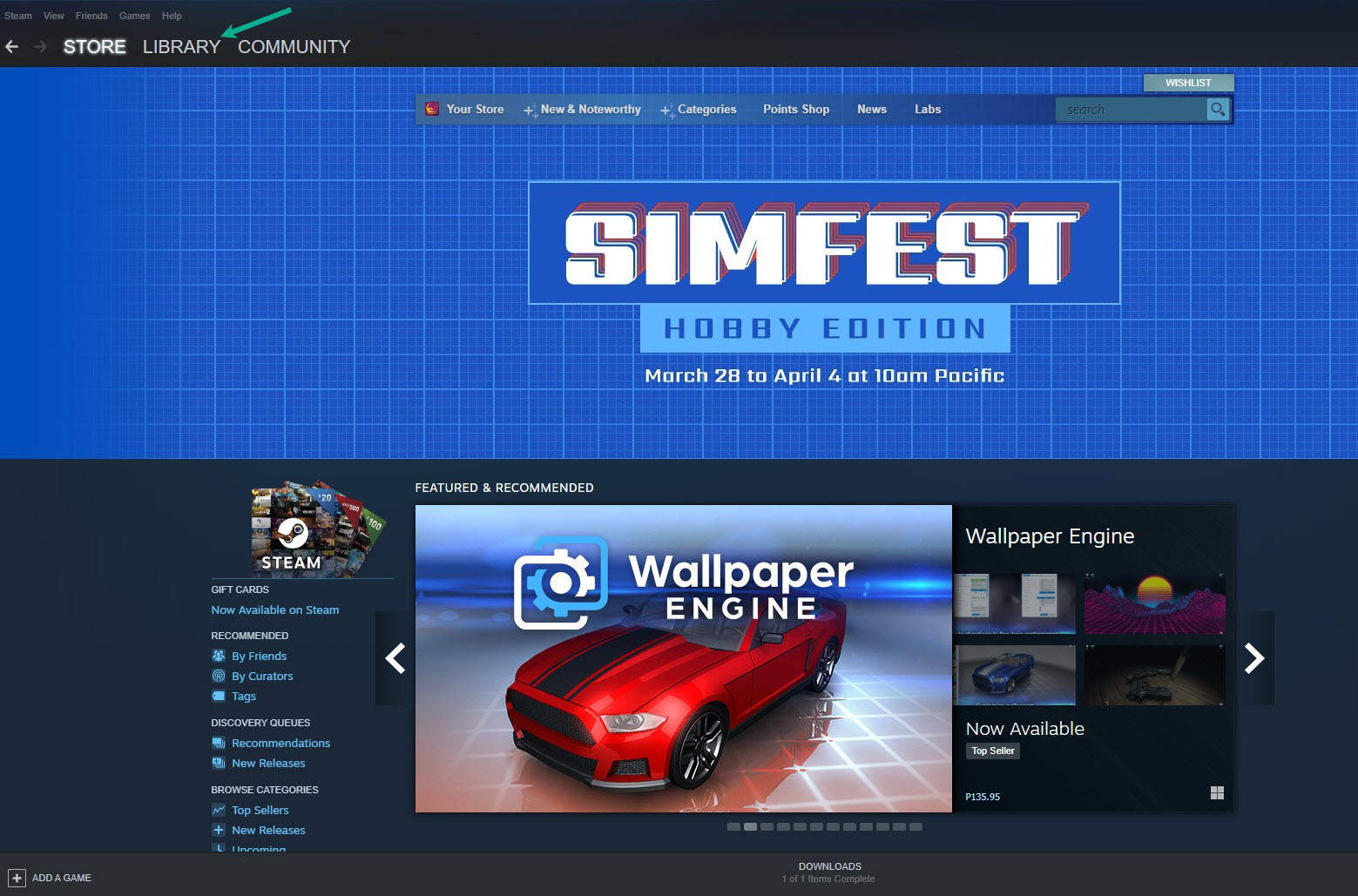This screenshot has height=896, width=1358.
Task: Open the By Friends link
Action: (259, 656)
